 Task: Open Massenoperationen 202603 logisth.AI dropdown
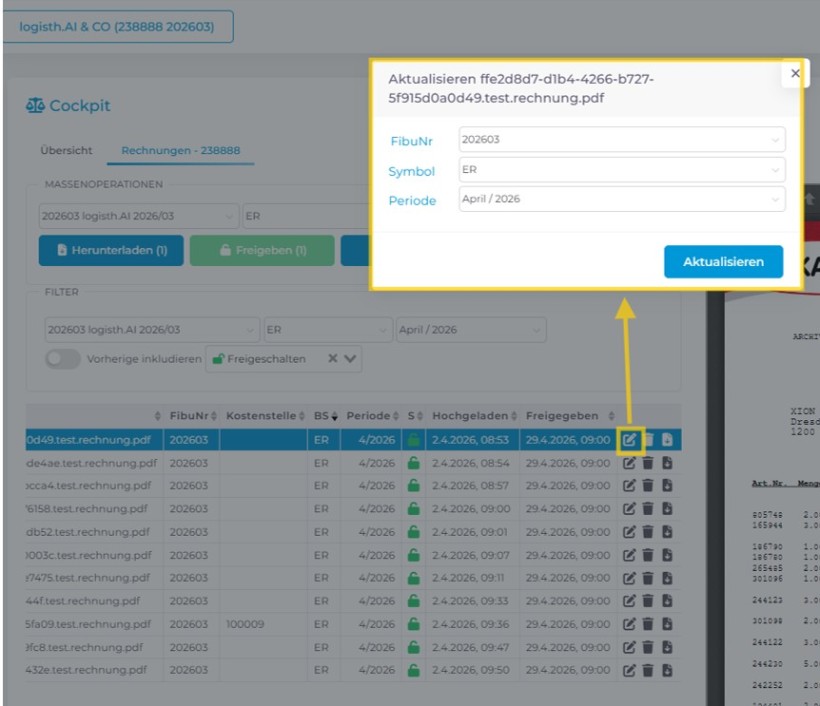coord(138,216)
